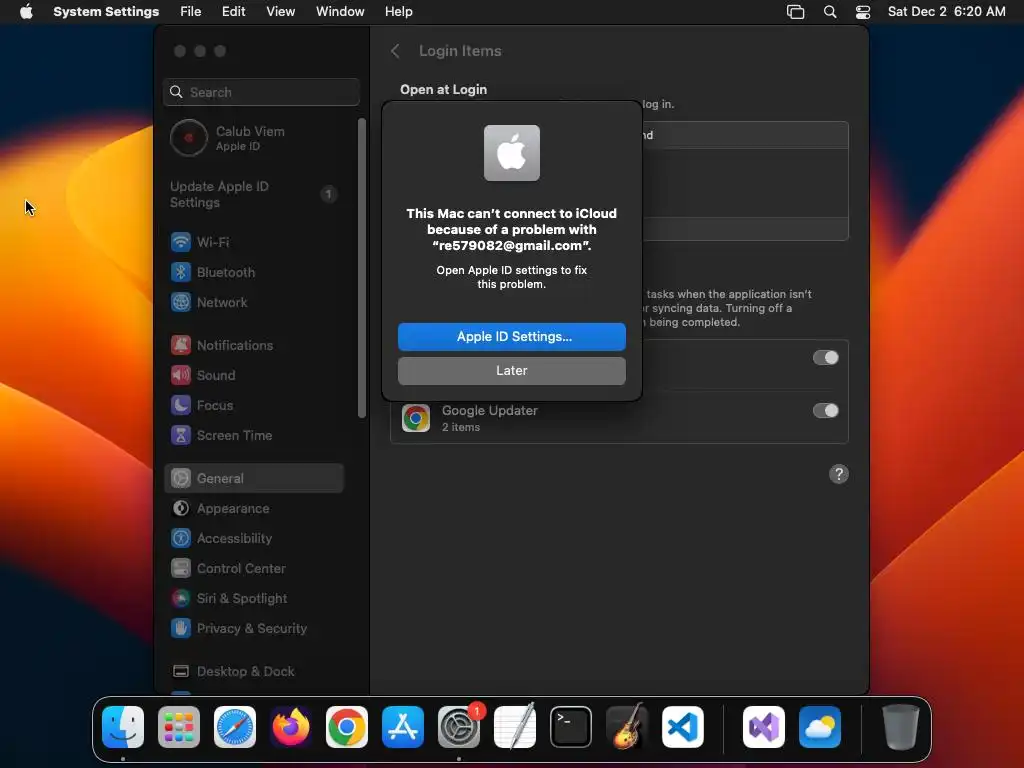Open the Weather app from Dock
The height and width of the screenshot is (768, 1024).
point(820,727)
